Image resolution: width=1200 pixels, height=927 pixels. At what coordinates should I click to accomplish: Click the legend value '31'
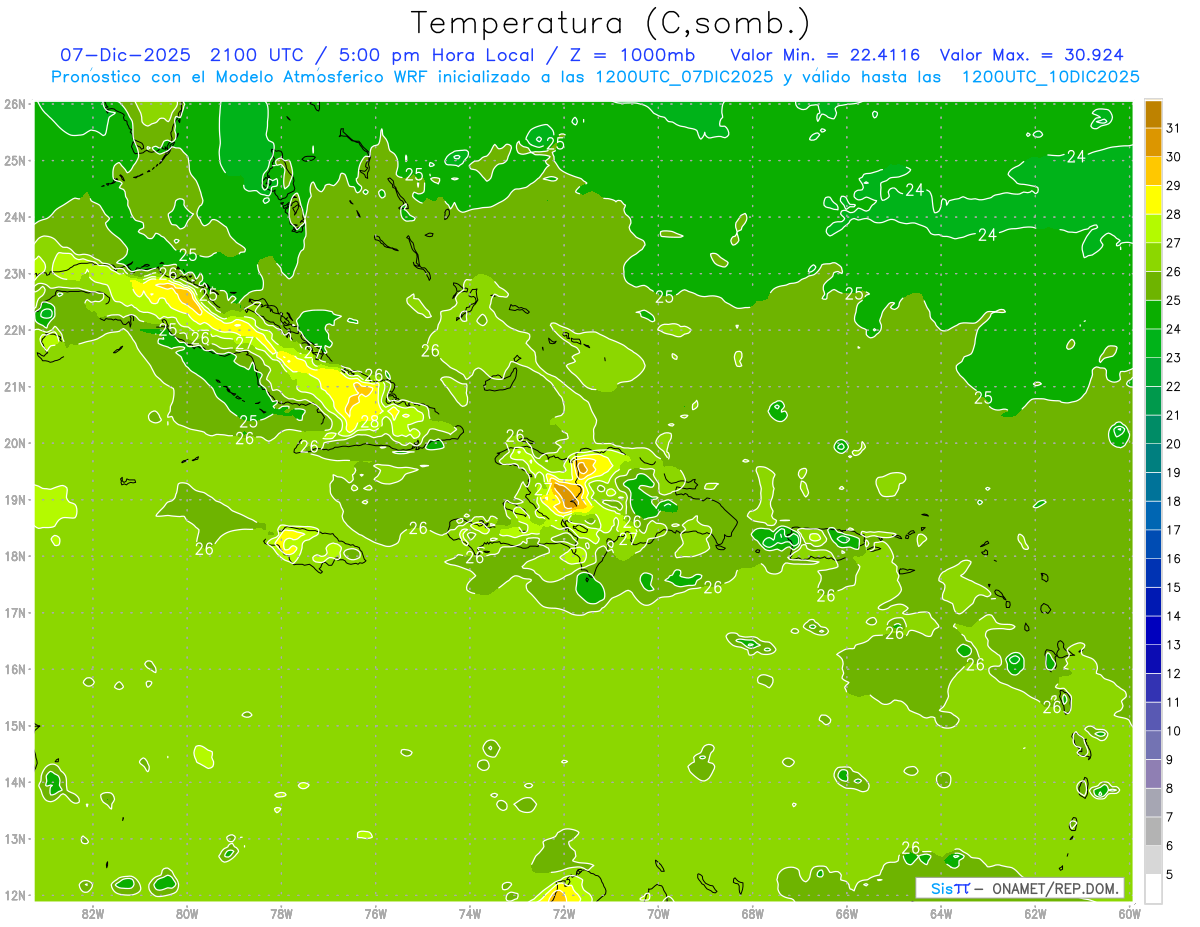tap(1173, 128)
